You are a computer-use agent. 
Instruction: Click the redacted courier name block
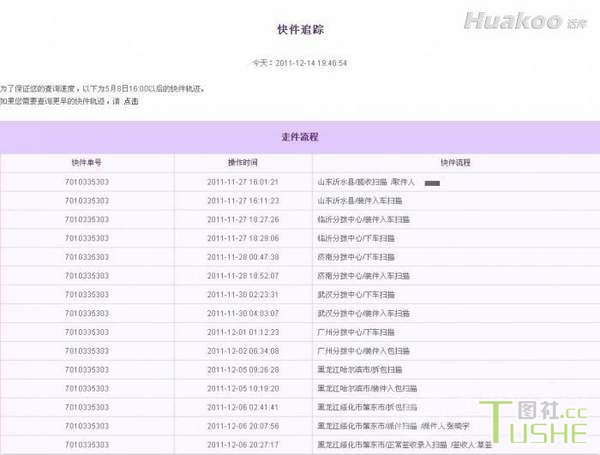432,183
